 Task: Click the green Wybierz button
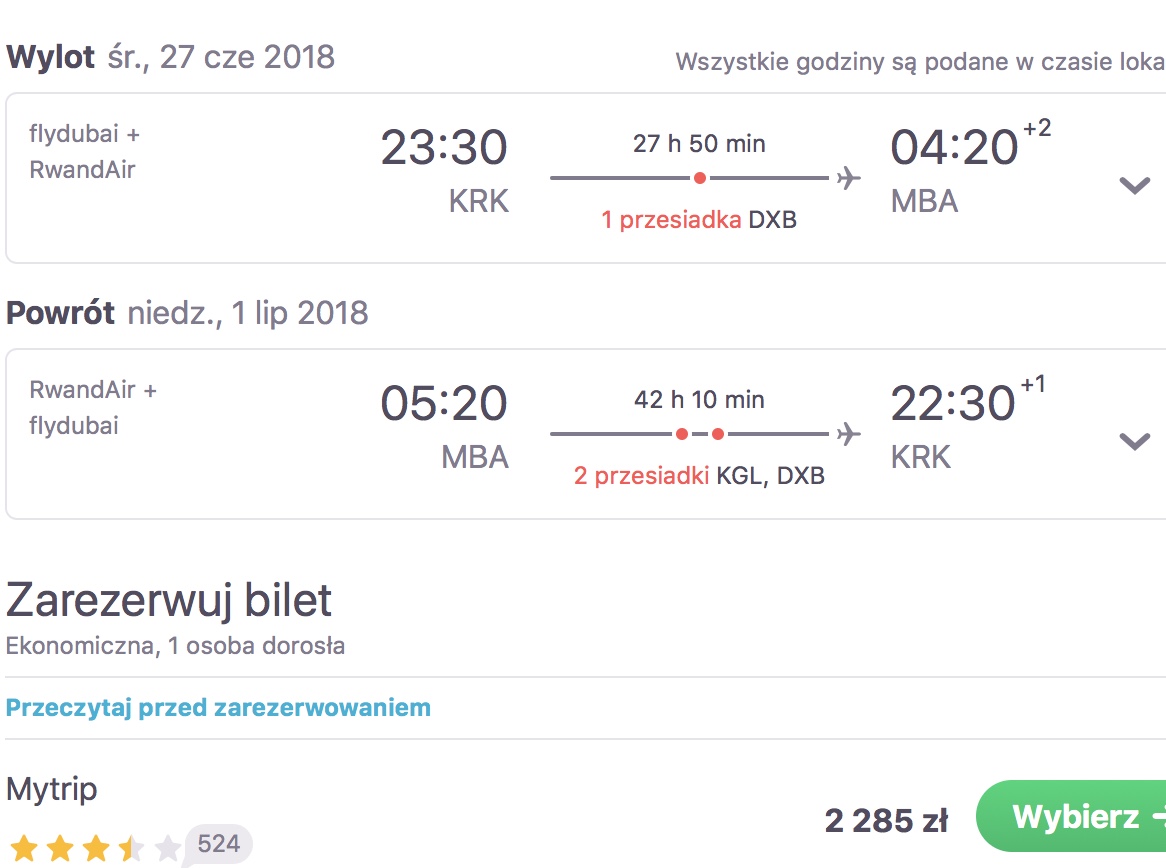tap(1072, 816)
